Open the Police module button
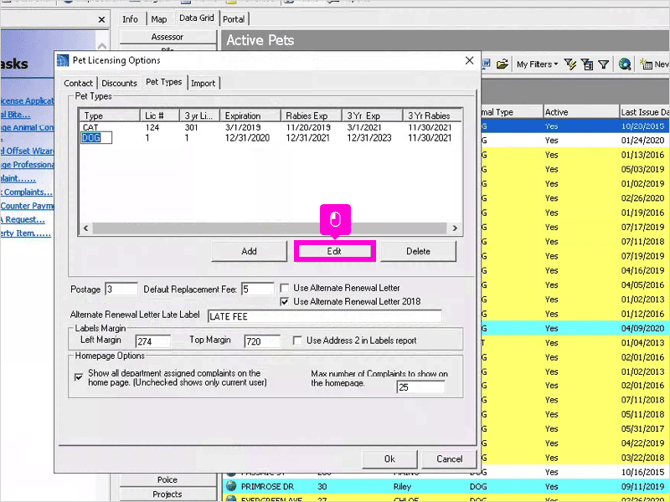 pos(167,480)
